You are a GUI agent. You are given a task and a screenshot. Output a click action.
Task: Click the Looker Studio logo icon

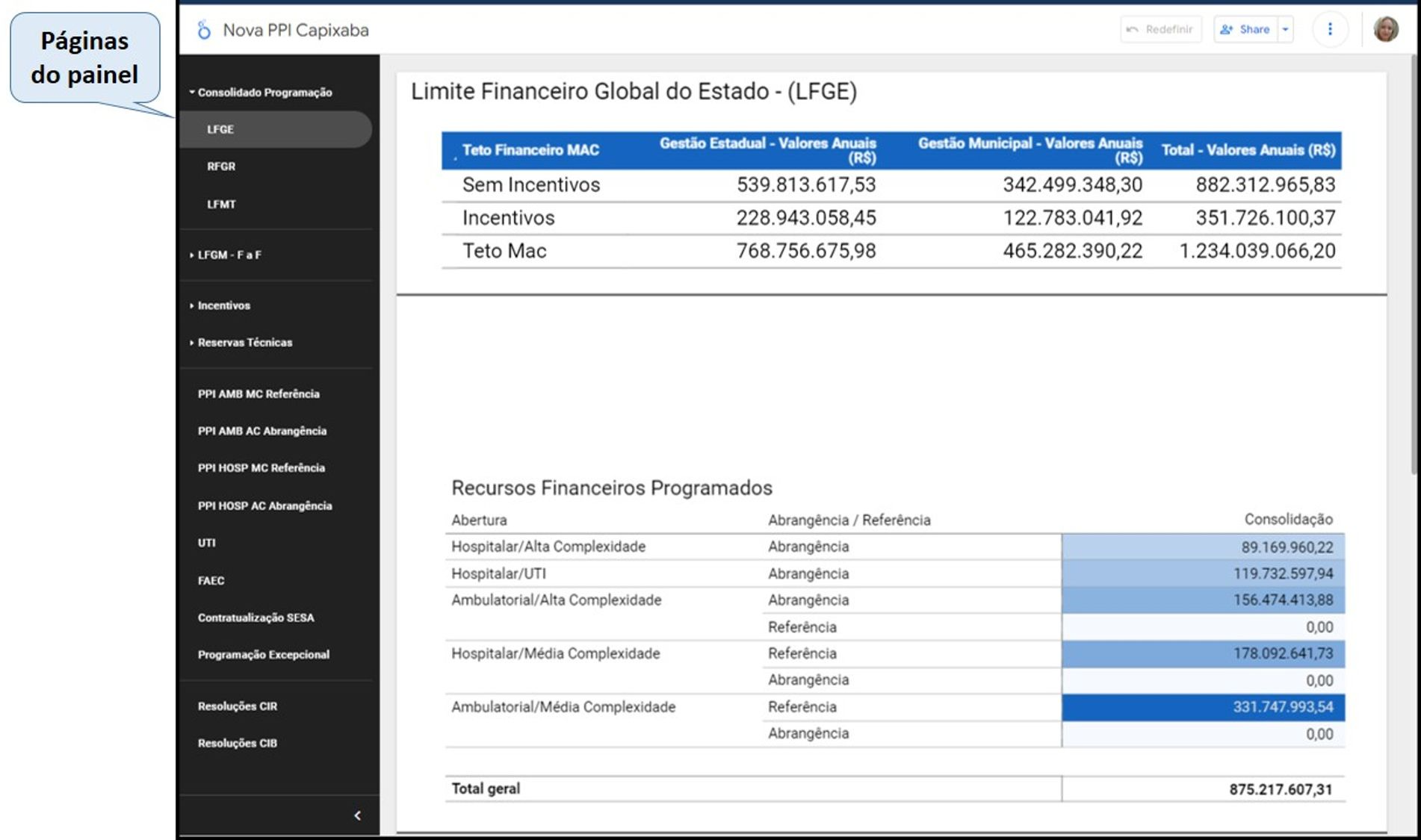(x=203, y=30)
